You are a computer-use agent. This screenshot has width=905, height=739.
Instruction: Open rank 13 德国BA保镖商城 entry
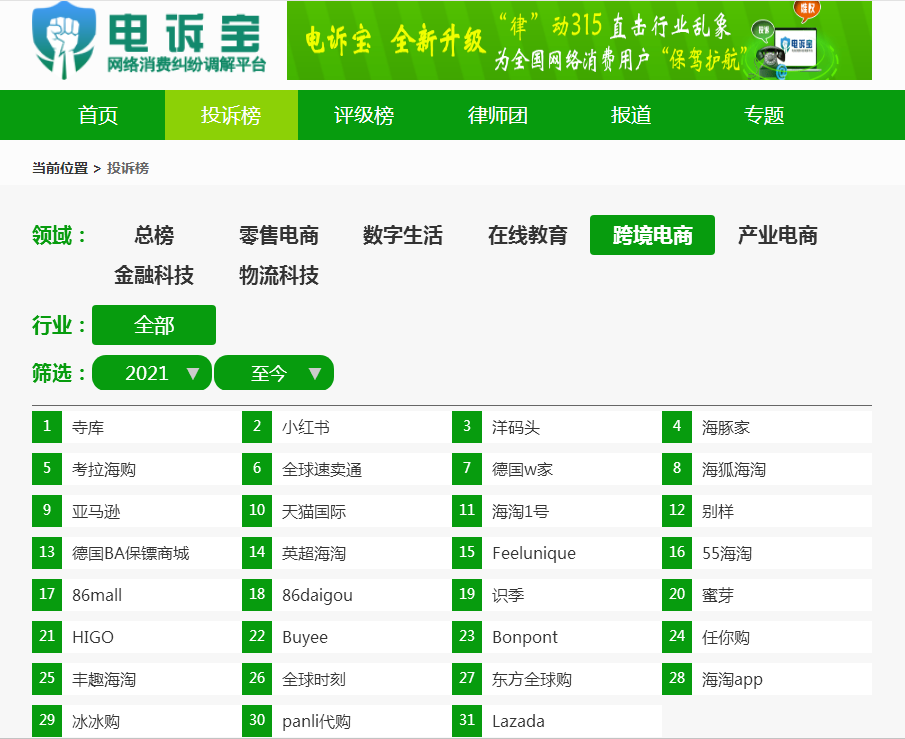click(x=137, y=553)
